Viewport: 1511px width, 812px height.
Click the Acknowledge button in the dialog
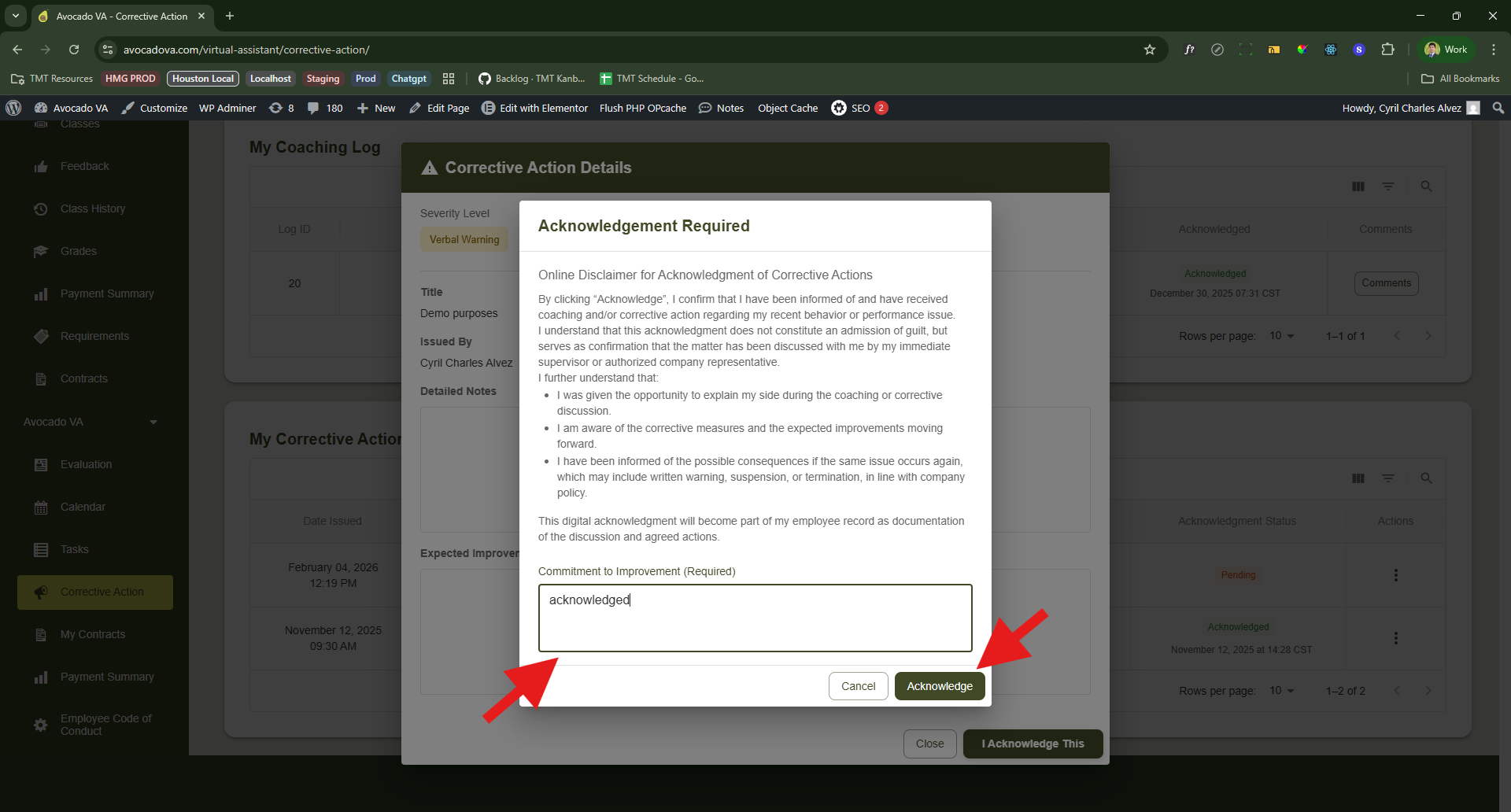[939, 686]
